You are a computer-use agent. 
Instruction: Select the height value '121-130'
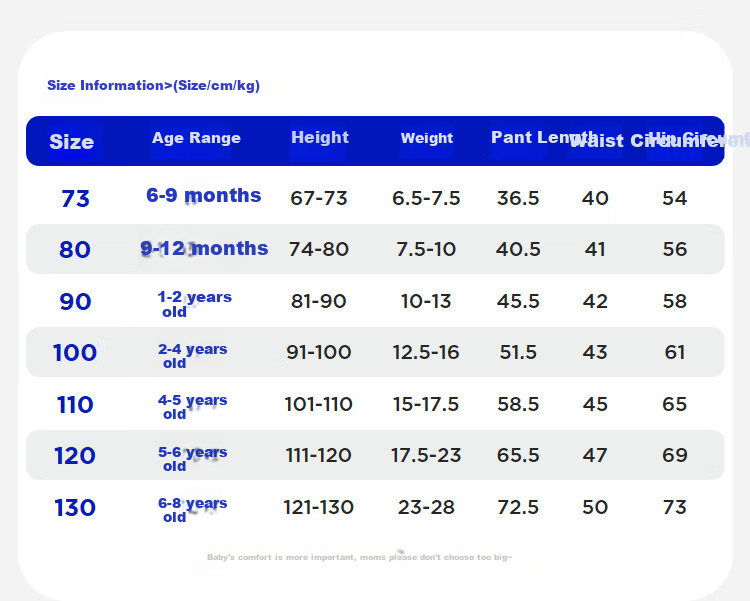319,507
